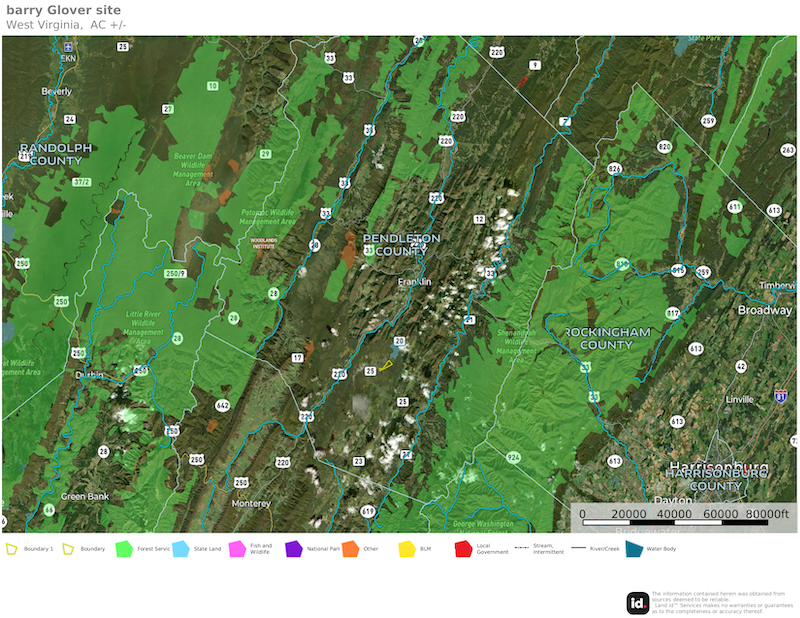This screenshot has width=800, height=618.
Task: Click the route 924 shield on map
Action: pos(514,457)
